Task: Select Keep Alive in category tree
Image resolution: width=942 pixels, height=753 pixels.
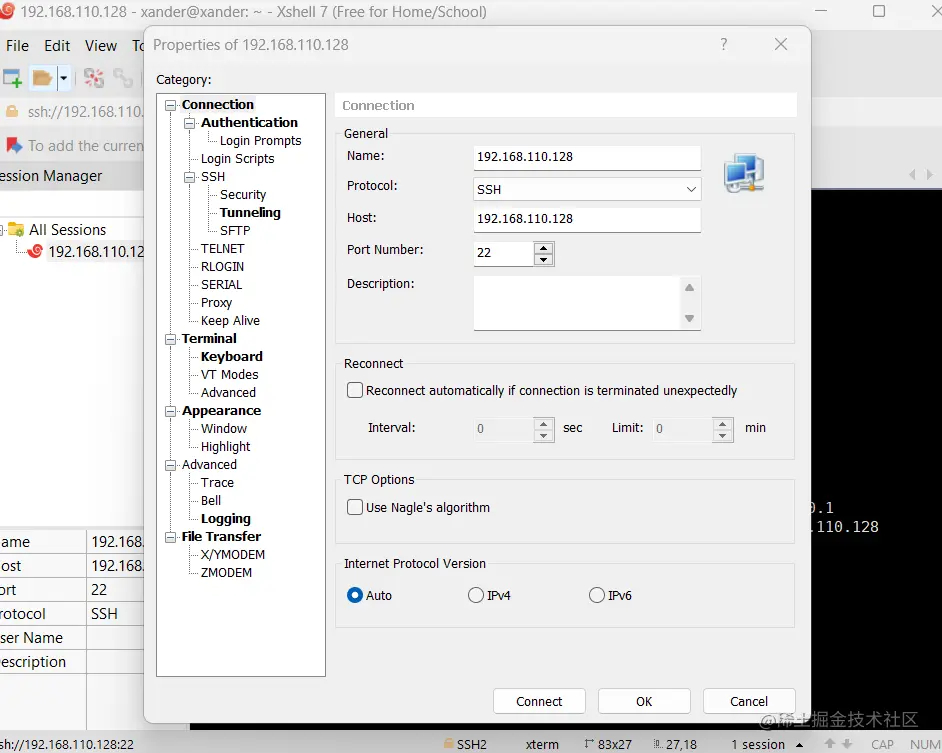Action: (x=230, y=321)
